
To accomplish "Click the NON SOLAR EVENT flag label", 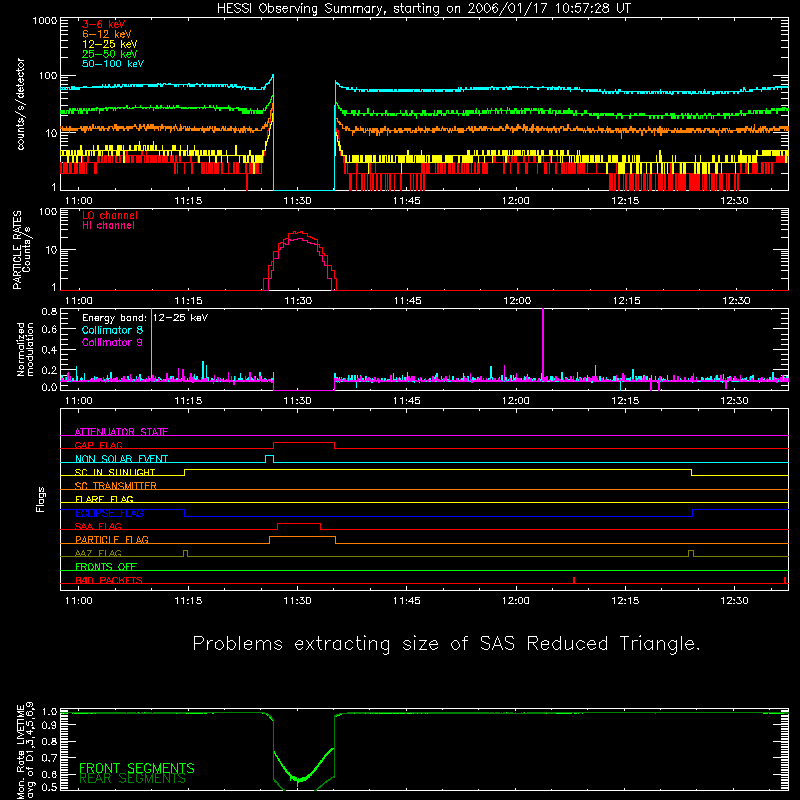I will click(x=121, y=459).
